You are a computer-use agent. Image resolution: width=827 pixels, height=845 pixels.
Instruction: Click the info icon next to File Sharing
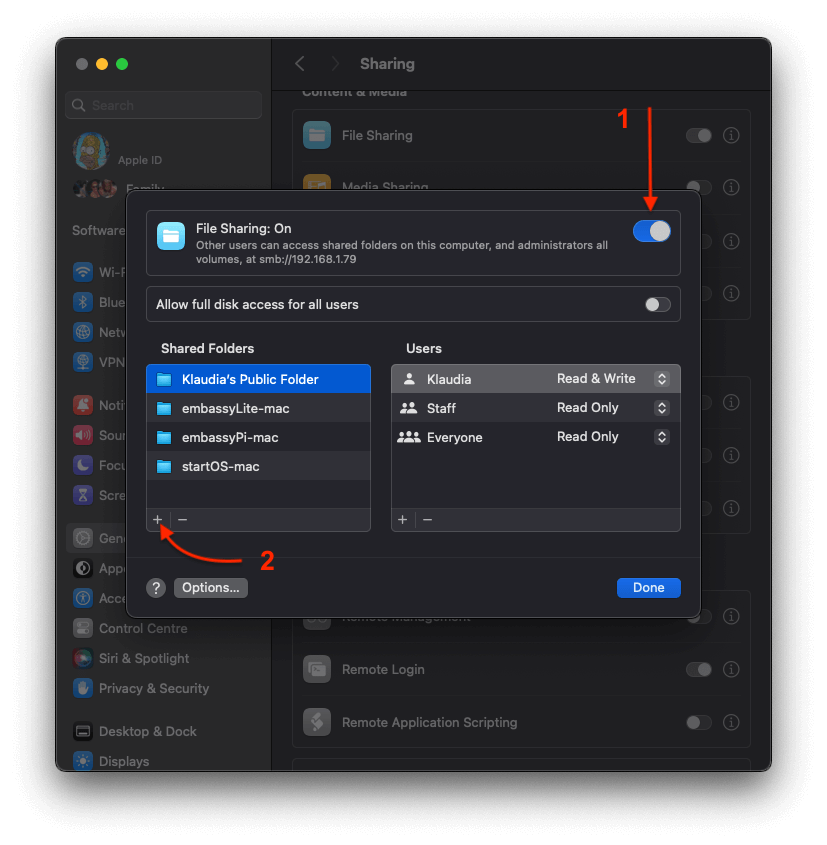[731, 135]
